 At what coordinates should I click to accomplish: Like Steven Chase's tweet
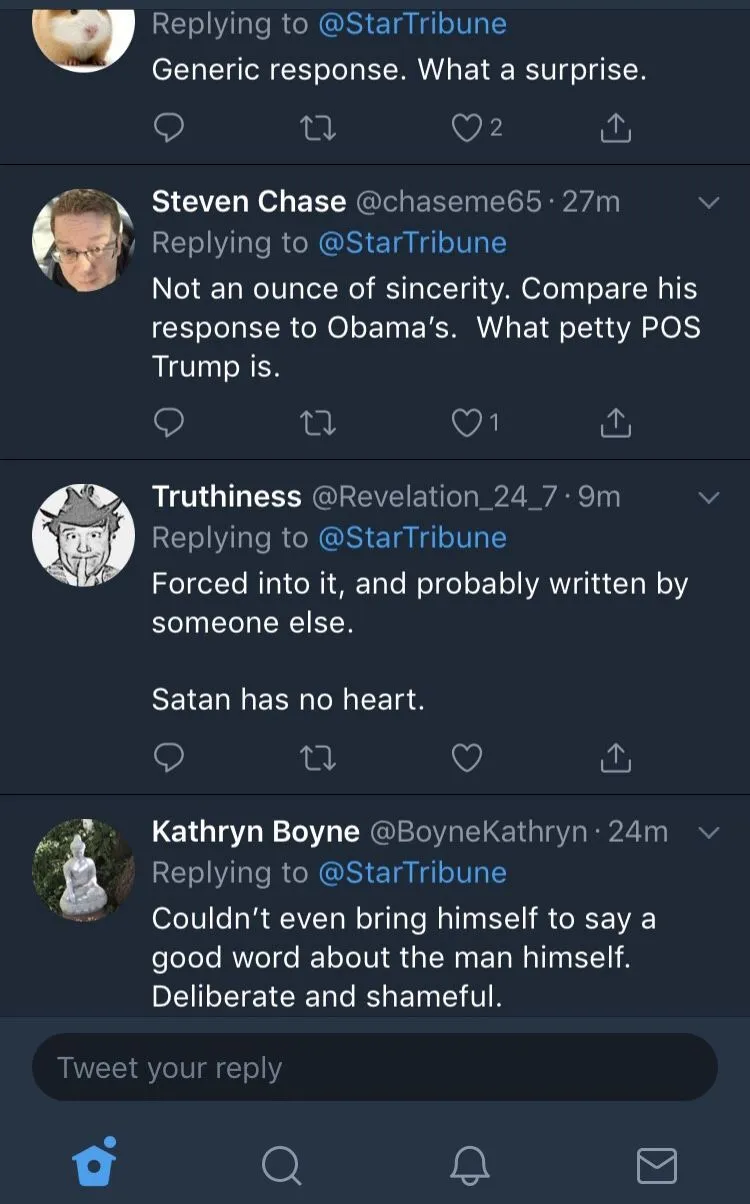click(x=467, y=424)
